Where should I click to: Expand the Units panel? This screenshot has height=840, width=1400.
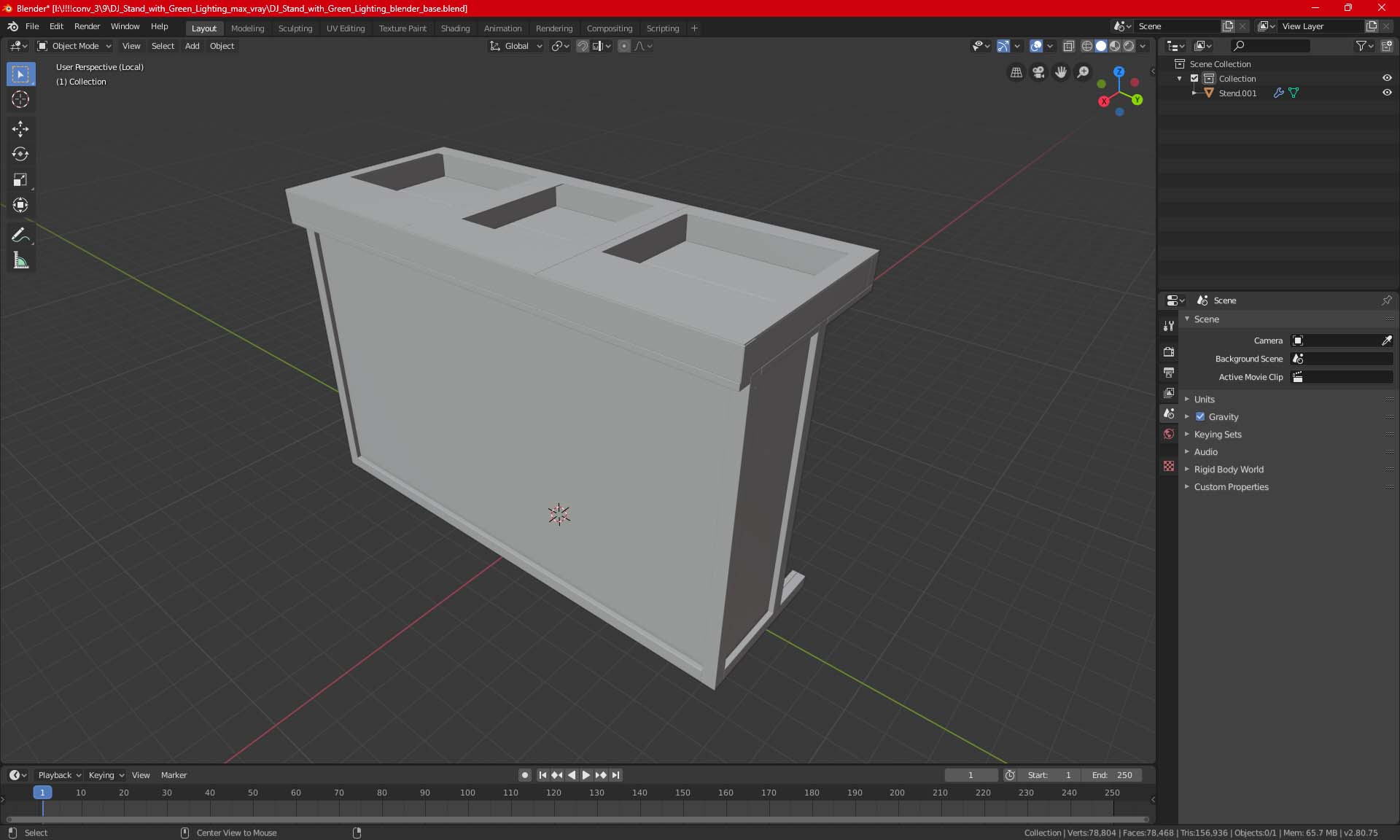(1204, 400)
